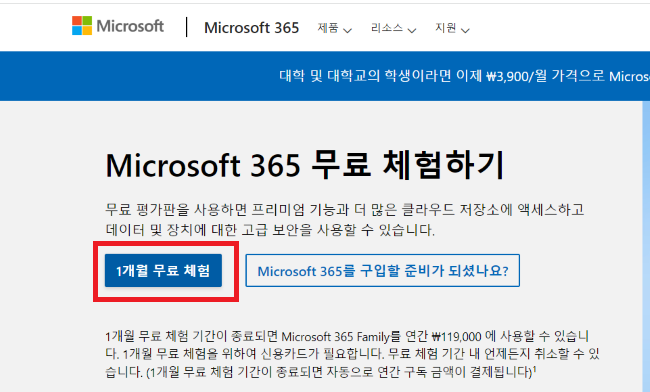
Task: Click Microsoft 365를 구입할 준비가 되셨나요? button
Action: click(383, 271)
